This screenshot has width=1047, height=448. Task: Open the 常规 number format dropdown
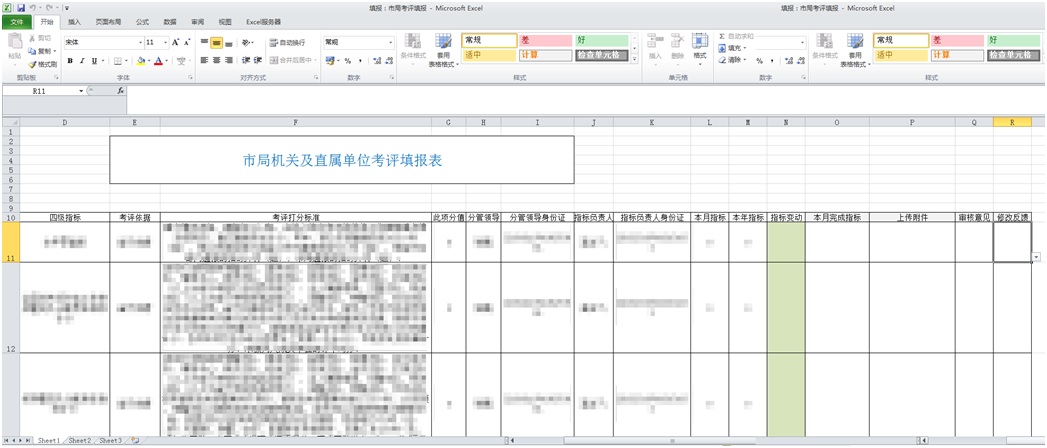390,43
